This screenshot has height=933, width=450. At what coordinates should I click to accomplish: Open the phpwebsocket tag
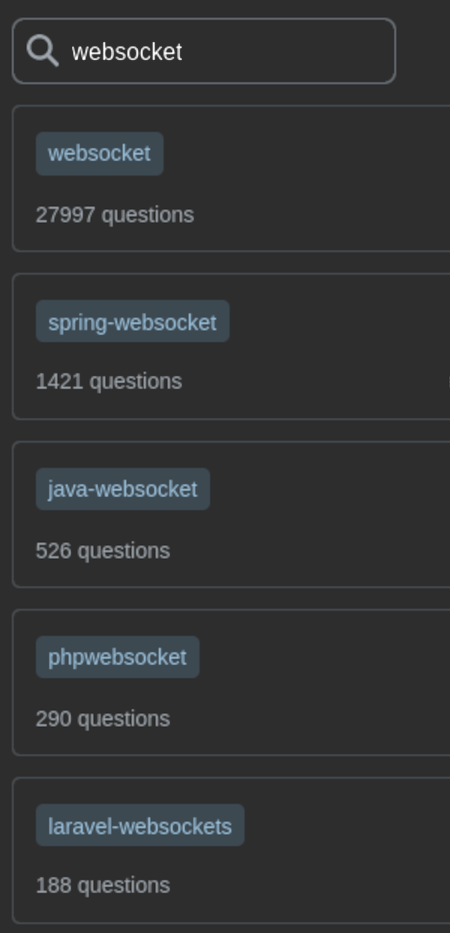[x=117, y=657]
